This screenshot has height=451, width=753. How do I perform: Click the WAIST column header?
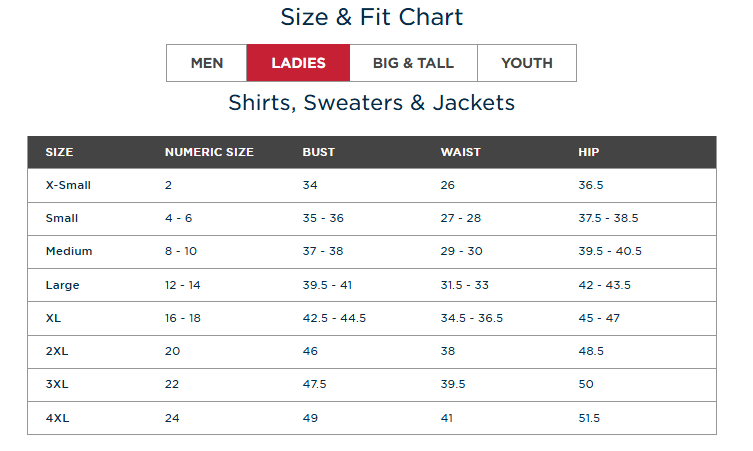(x=460, y=152)
